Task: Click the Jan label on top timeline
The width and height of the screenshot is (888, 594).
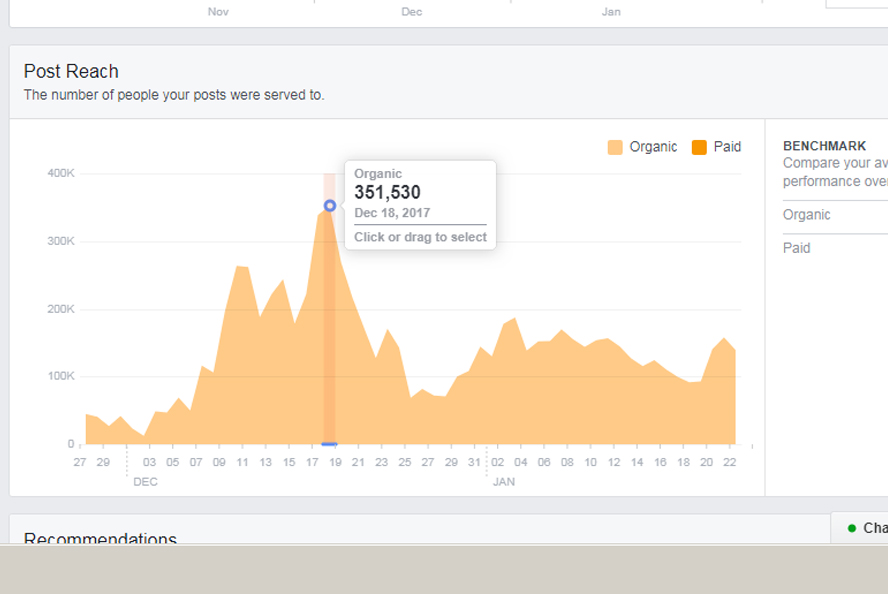Action: pos(611,12)
